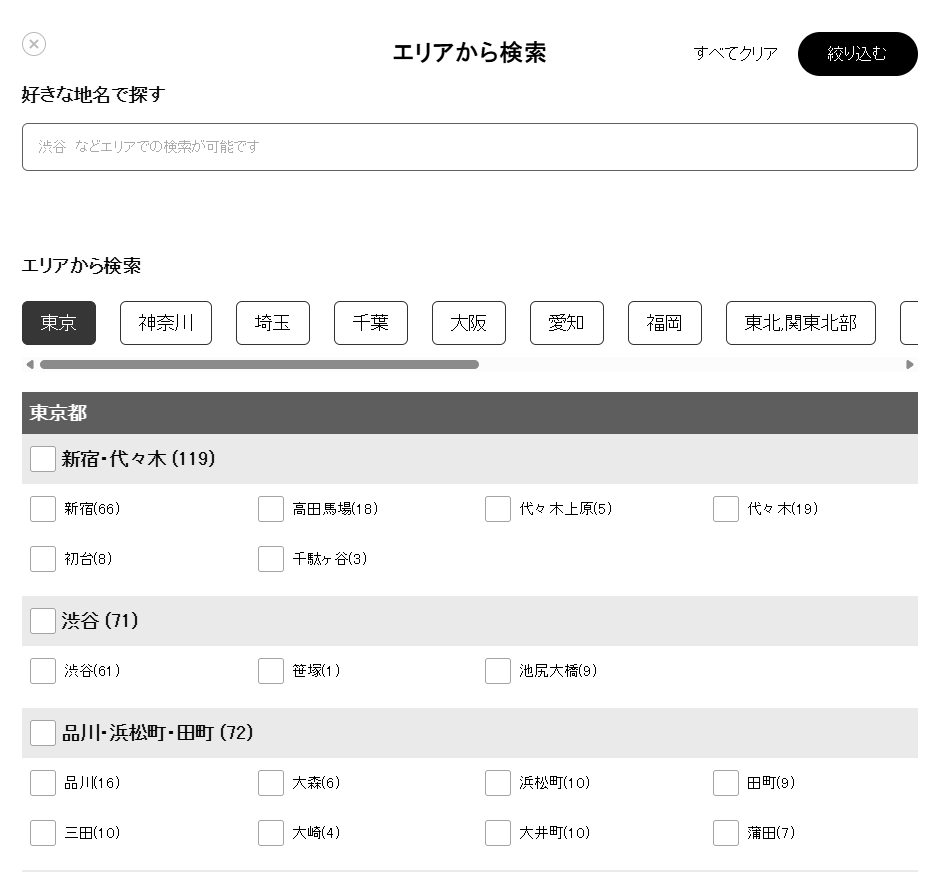This screenshot has height=872, width=942.
Task: Click the 好きな地名で探す heading
Action: click(x=93, y=94)
